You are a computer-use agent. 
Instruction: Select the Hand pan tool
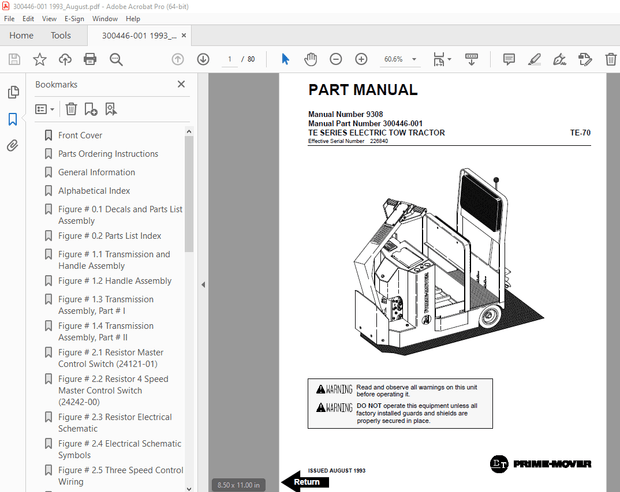[x=310, y=60]
